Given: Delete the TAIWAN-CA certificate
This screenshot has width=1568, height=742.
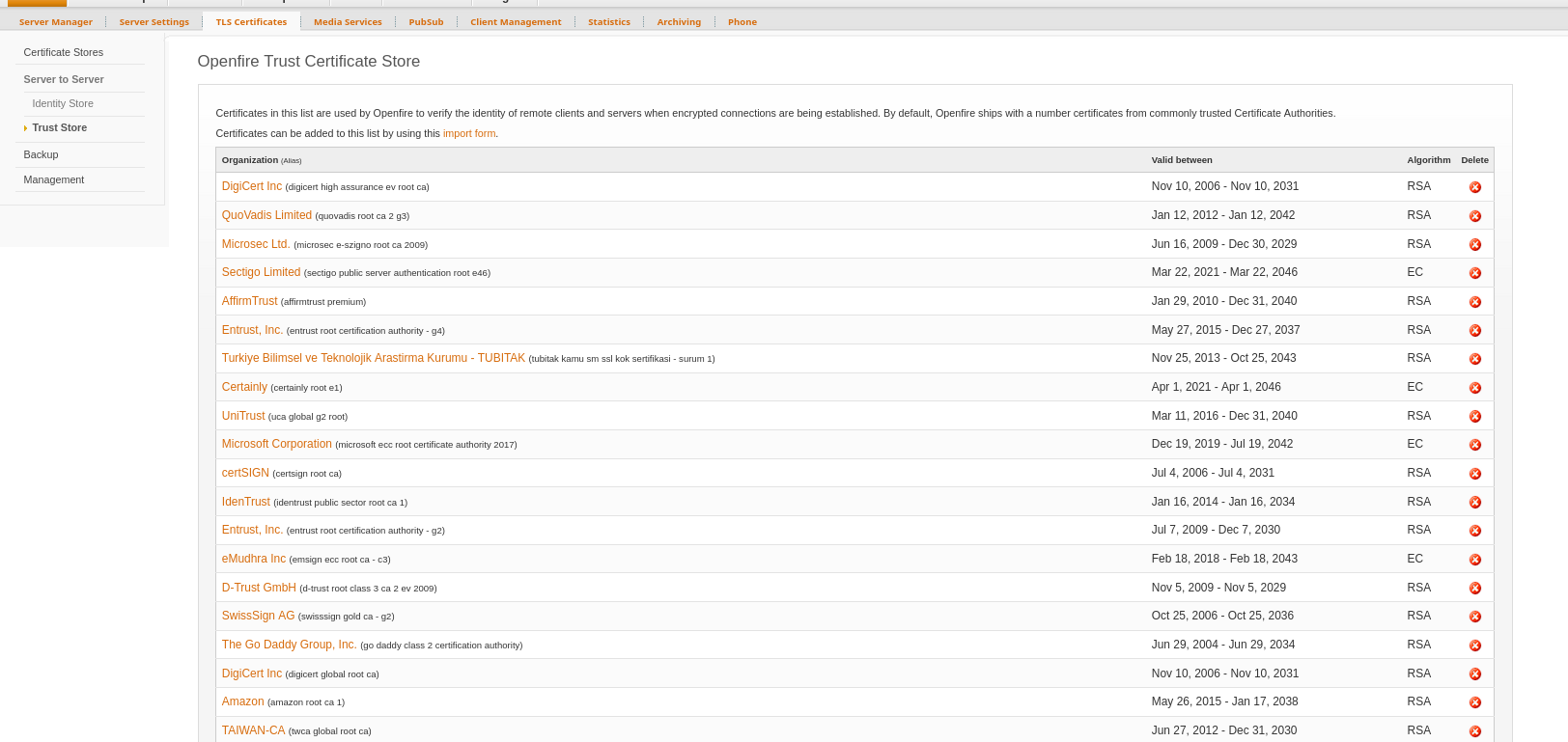Looking at the screenshot, I should [x=1474, y=731].
